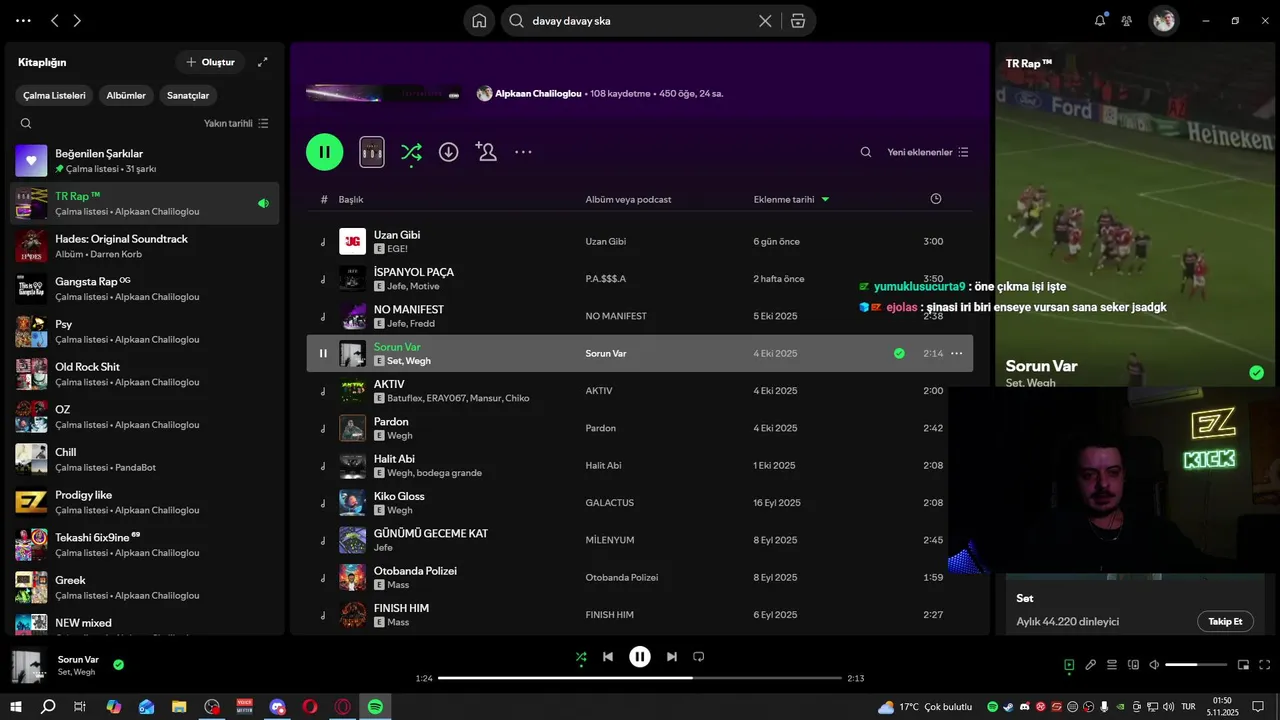Search within the playlist tracks
The height and width of the screenshot is (720, 1280).
click(866, 152)
